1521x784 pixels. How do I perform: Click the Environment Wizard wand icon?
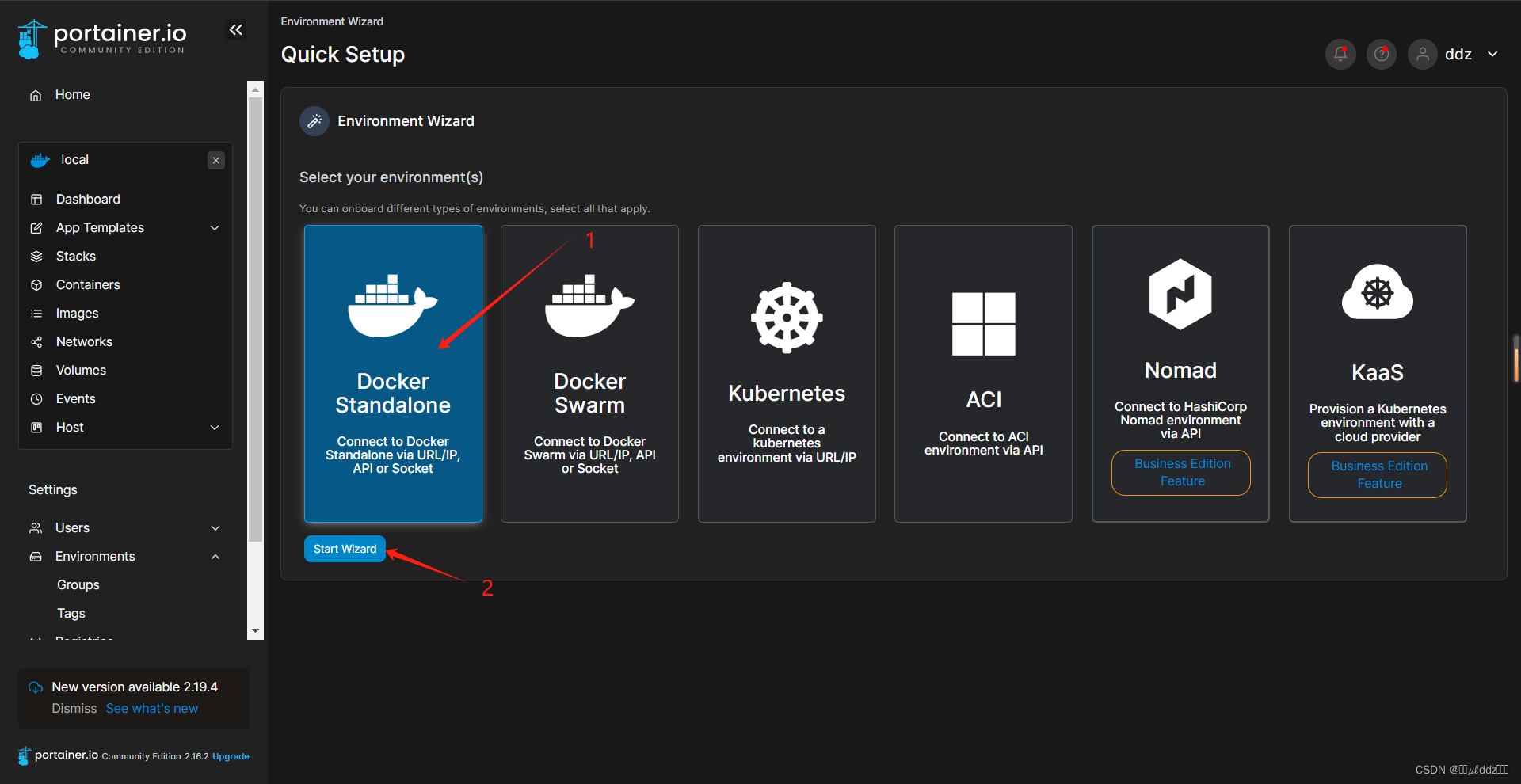(314, 121)
